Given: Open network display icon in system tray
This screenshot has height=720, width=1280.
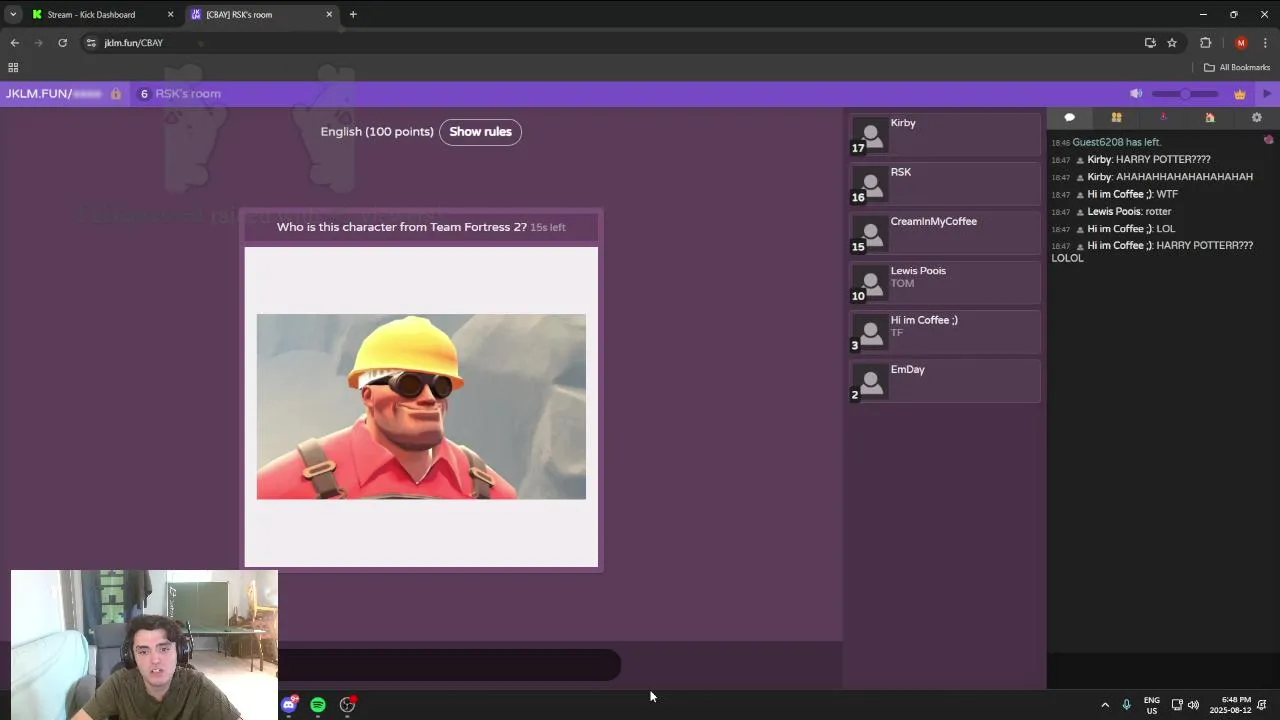Looking at the screenshot, I should tap(1177, 705).
